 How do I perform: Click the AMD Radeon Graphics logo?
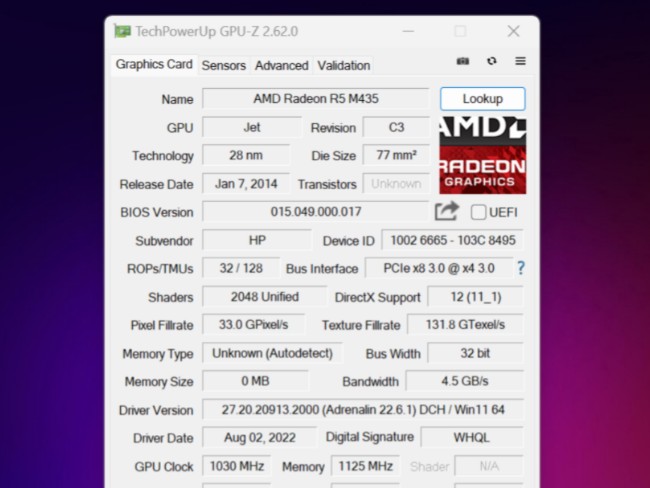483,155
